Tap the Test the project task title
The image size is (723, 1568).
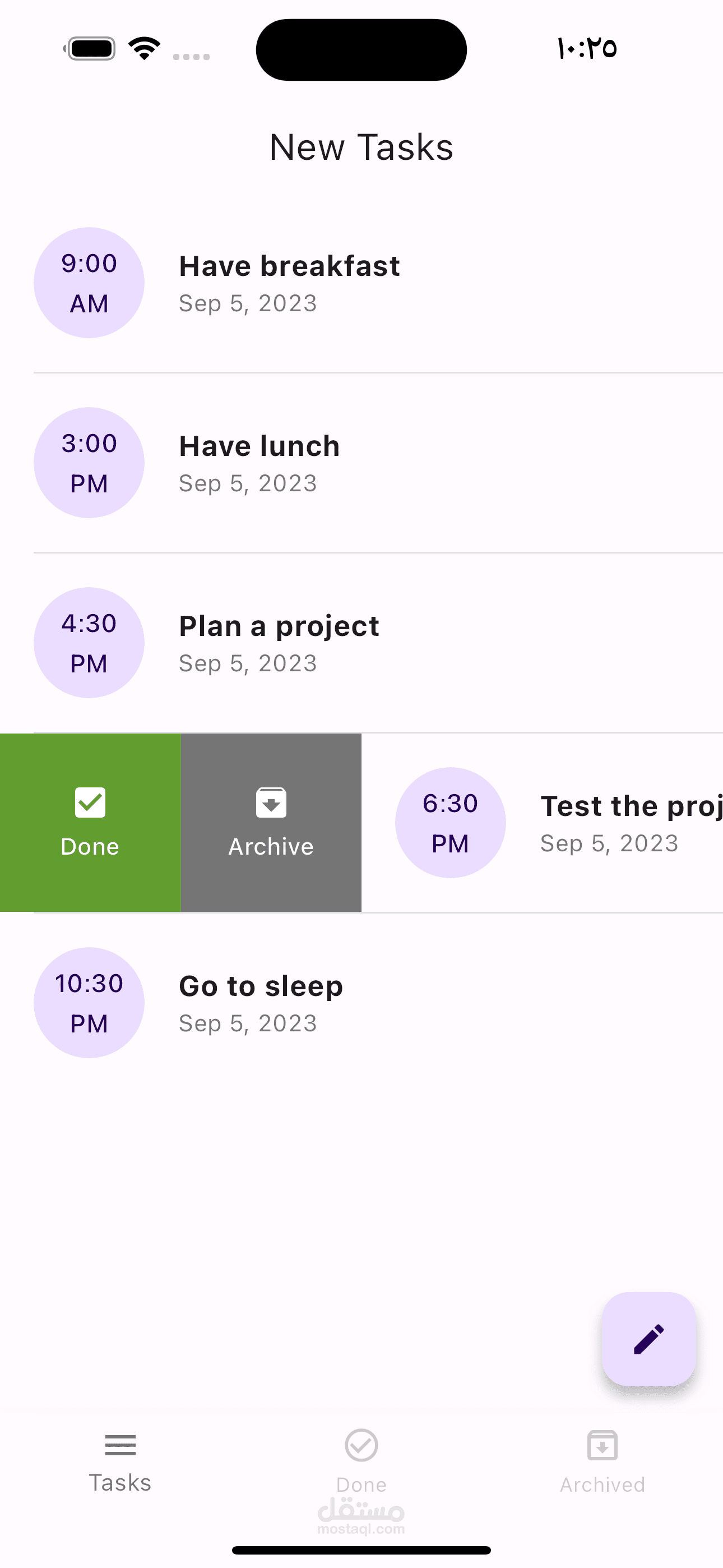tap(631, 806)
